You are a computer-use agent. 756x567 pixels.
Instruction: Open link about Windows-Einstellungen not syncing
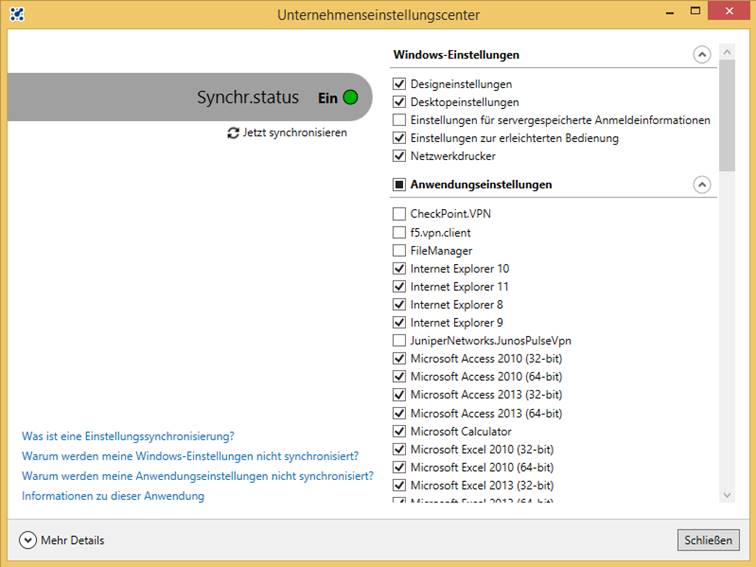point(190,456)
